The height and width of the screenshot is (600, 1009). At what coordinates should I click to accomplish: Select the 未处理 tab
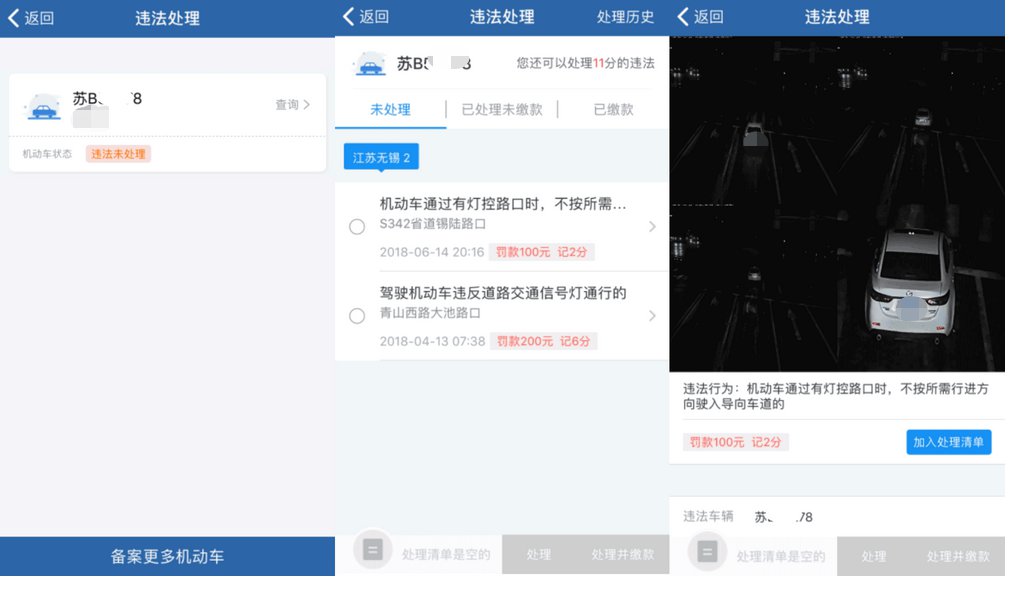(390, 110)
